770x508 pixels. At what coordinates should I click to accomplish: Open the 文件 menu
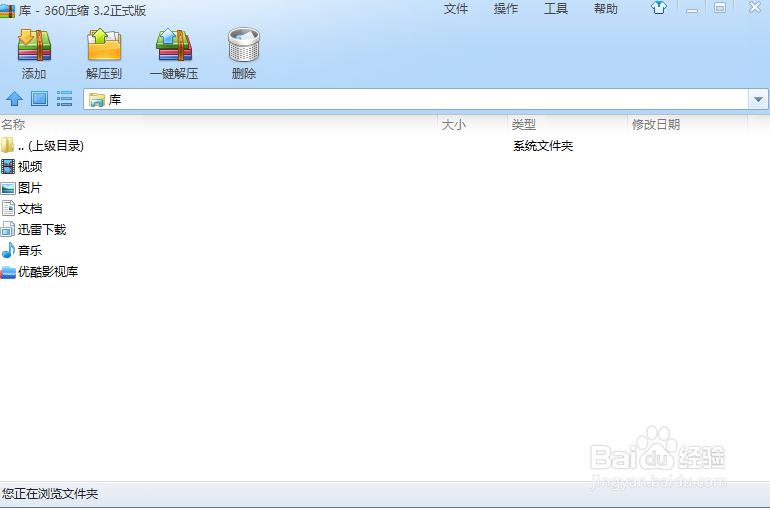tap(456, 9)
